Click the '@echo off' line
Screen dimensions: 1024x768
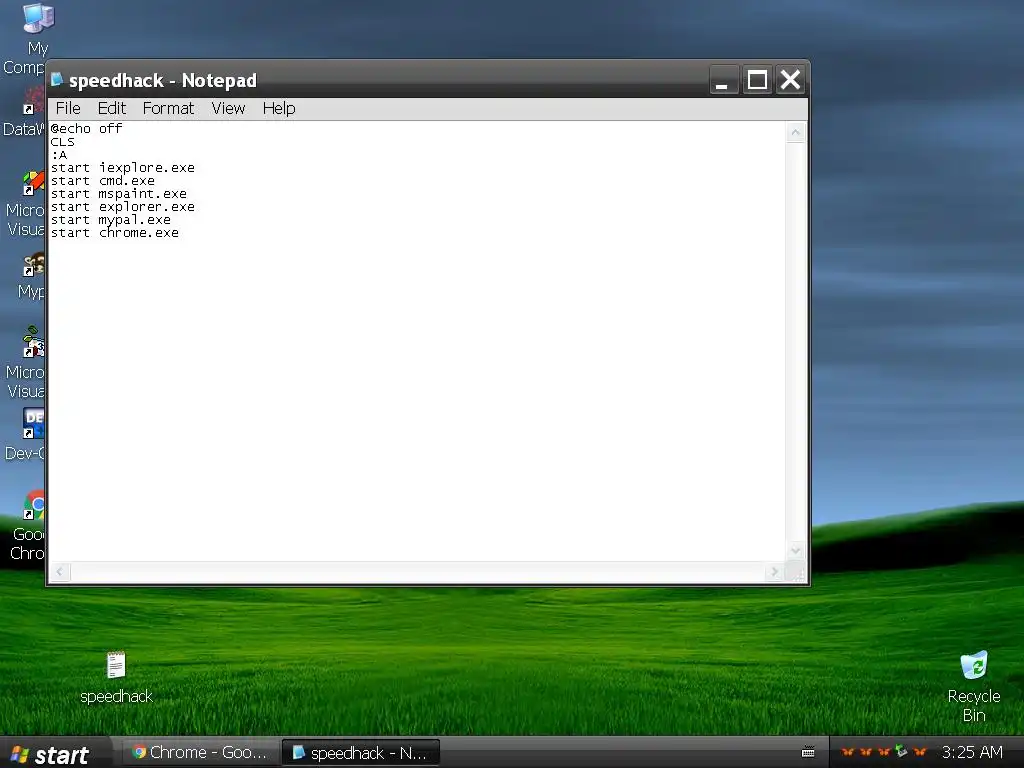86,129
